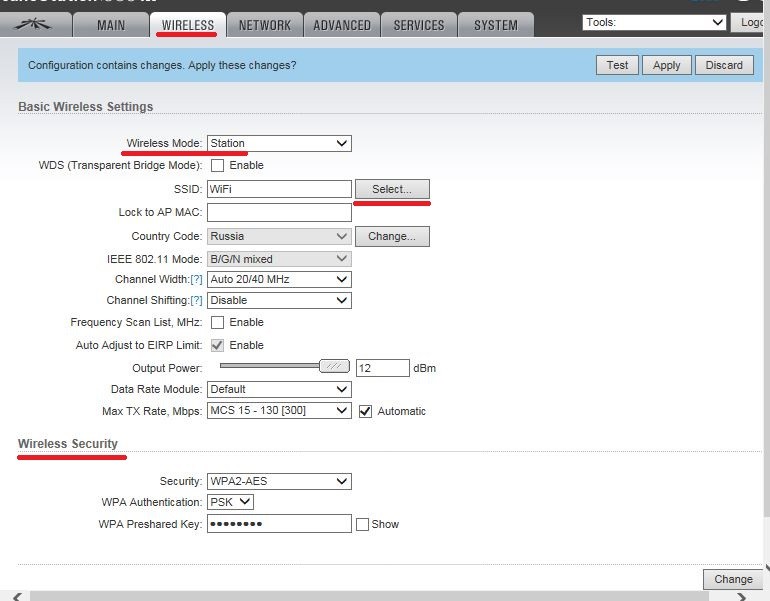This screenshot has width=770, height=601.
Task: Click the Channel Width help [?] link
Action: tap(196, 280)
